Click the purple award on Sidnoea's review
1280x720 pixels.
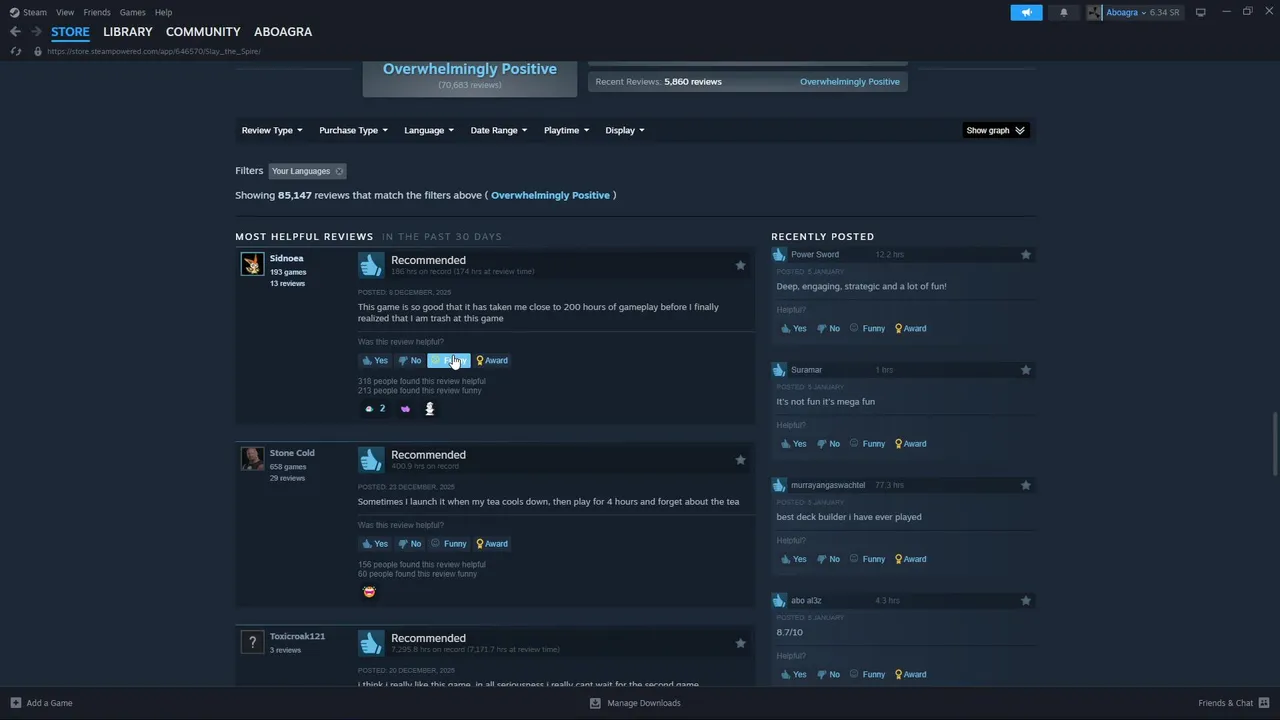(x=405, y=409)
